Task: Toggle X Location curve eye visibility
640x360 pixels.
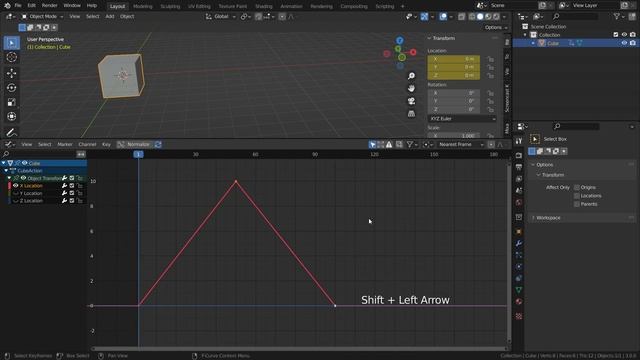Action: 16,186
